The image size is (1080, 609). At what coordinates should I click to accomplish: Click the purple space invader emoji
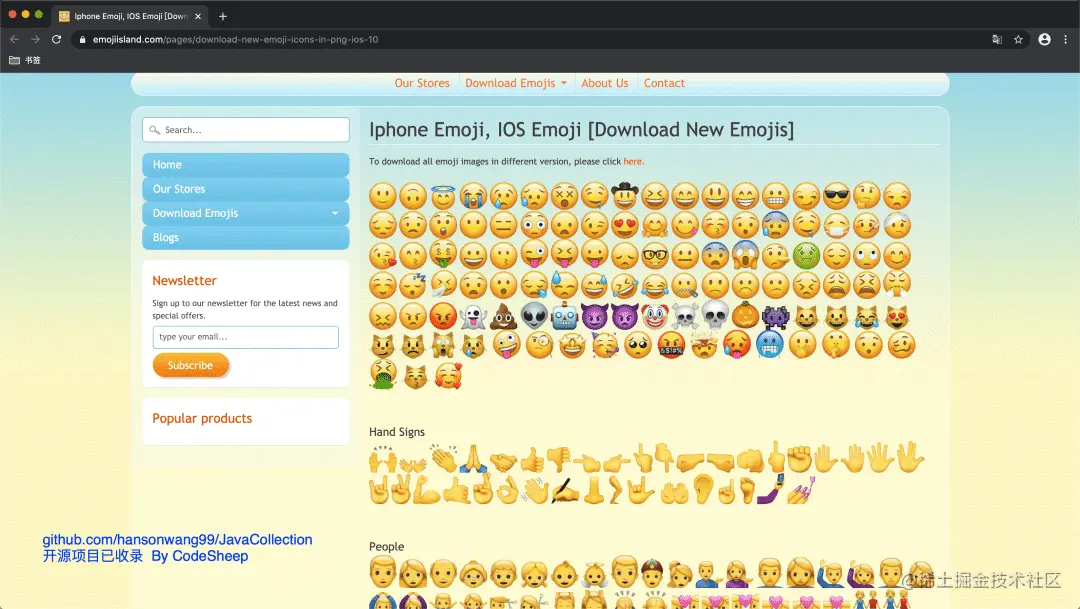[776, 316]
